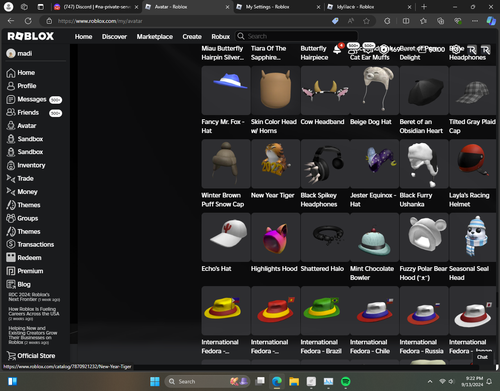Select Beige Dog Hat thumbnail
This screenshot has width=500, height=391.
[x=374, y=90]
